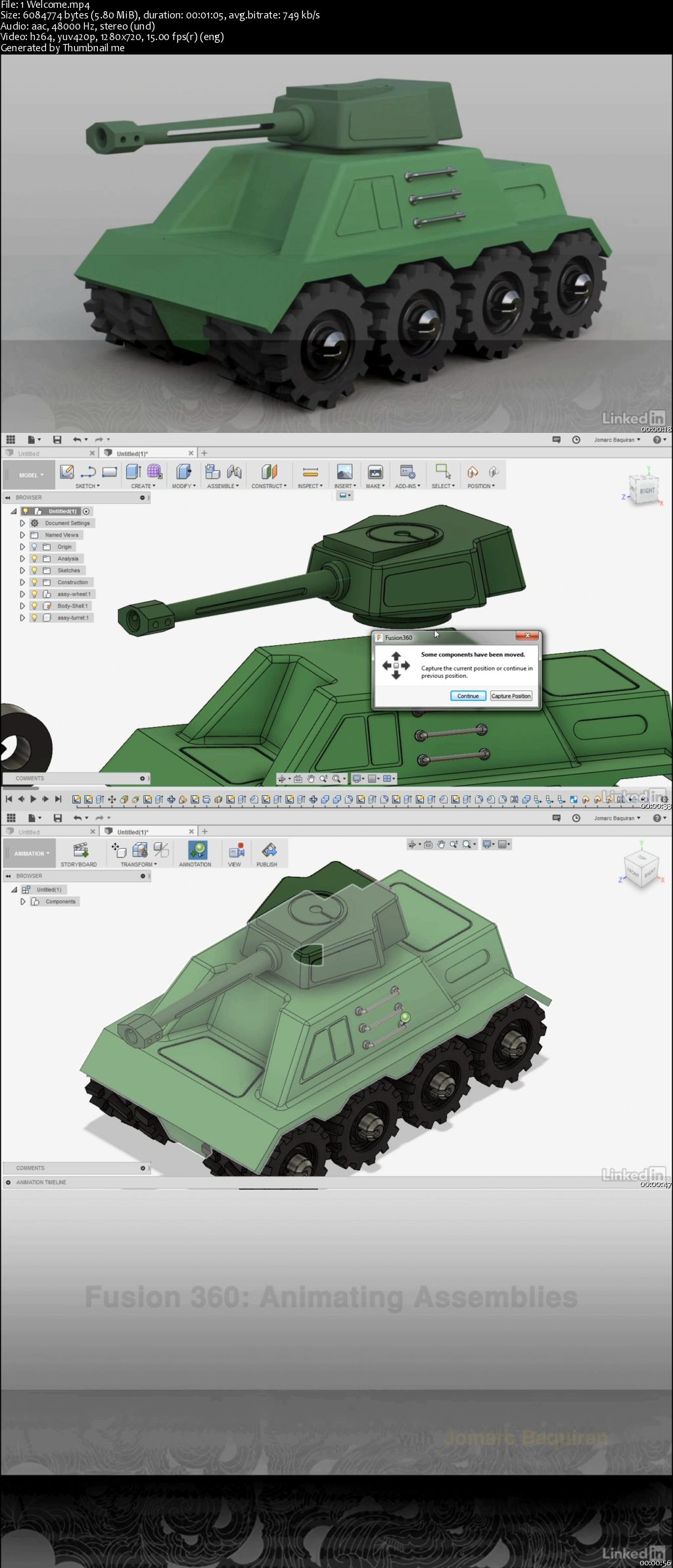This screenshot has height=1568, width=673.
Task: Open TRANSFORM menu in Animation toolbar
Action: 139,864
